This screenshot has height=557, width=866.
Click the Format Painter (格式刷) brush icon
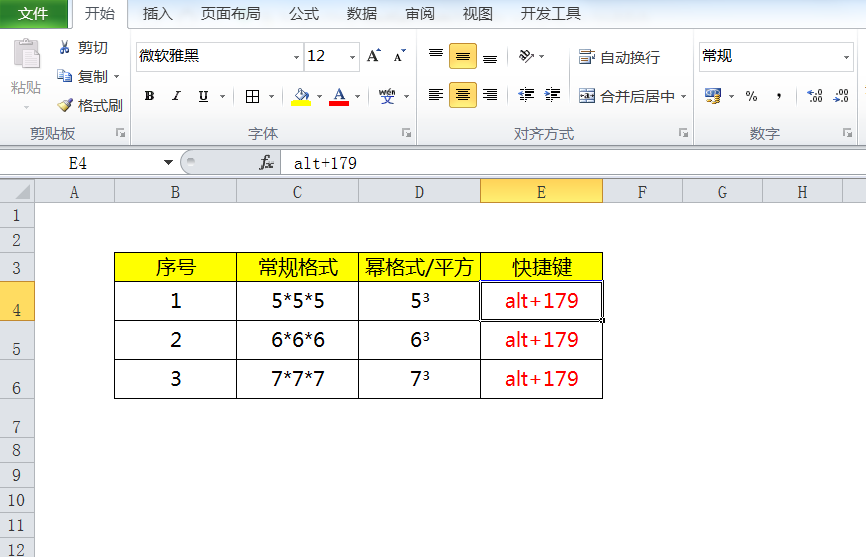[66, 105]
